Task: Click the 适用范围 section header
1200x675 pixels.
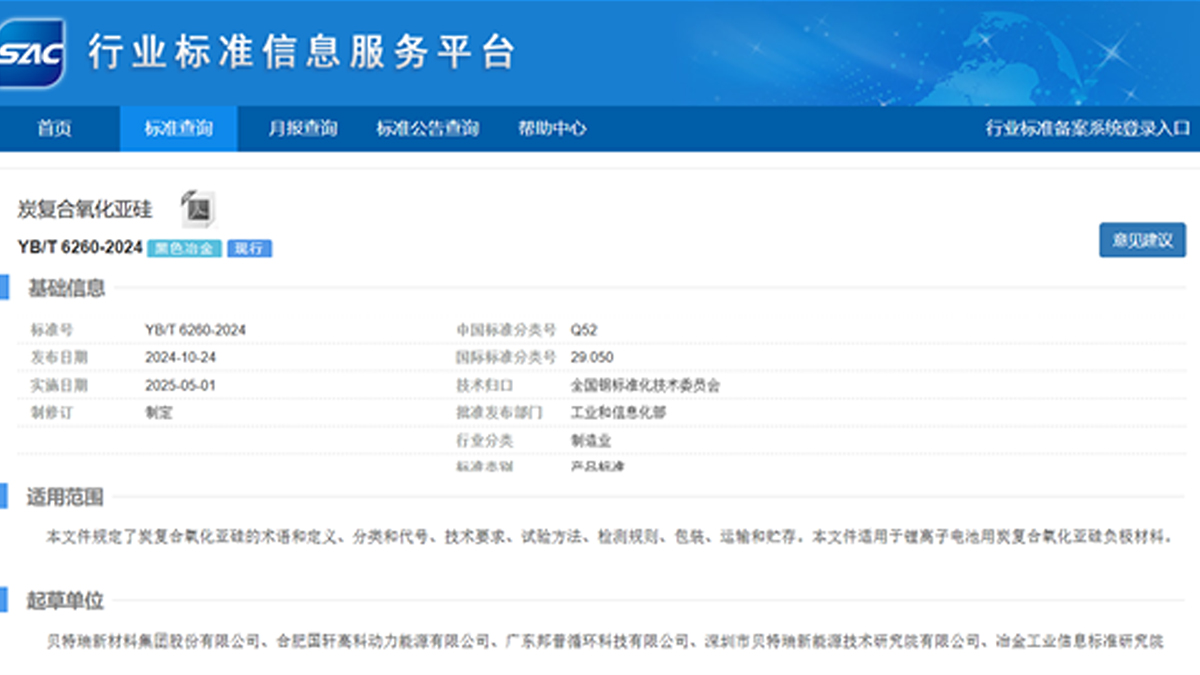Action: point(65,497)
